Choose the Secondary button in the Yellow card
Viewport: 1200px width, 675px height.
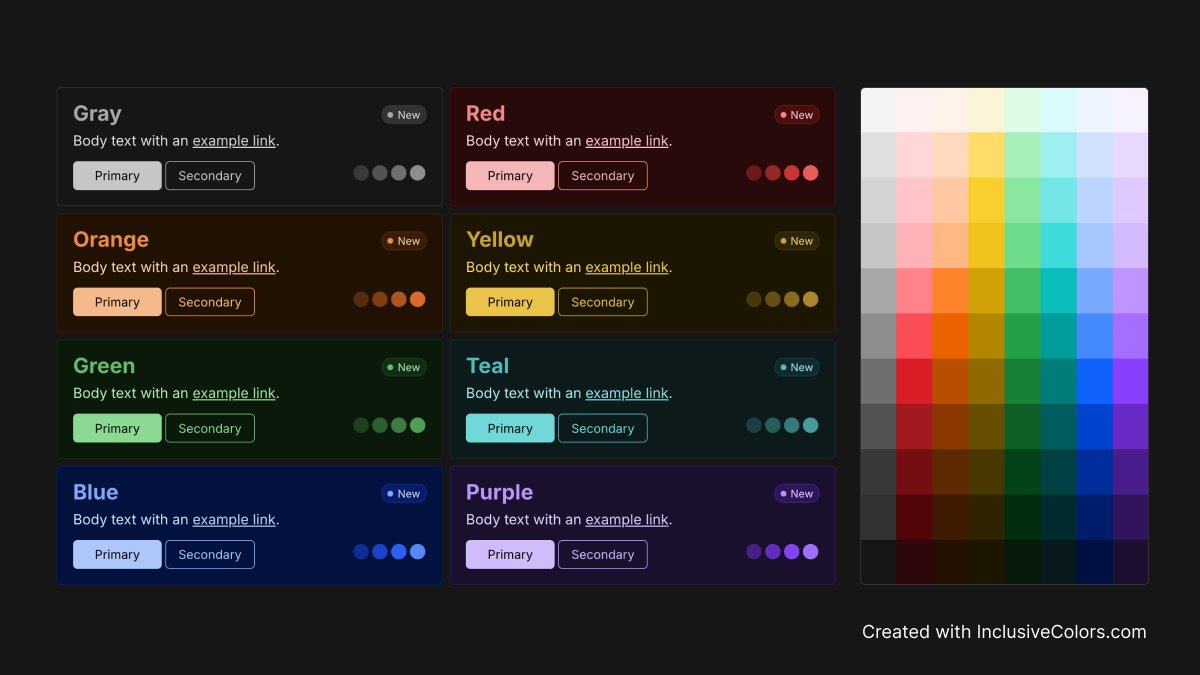[603, 302]
